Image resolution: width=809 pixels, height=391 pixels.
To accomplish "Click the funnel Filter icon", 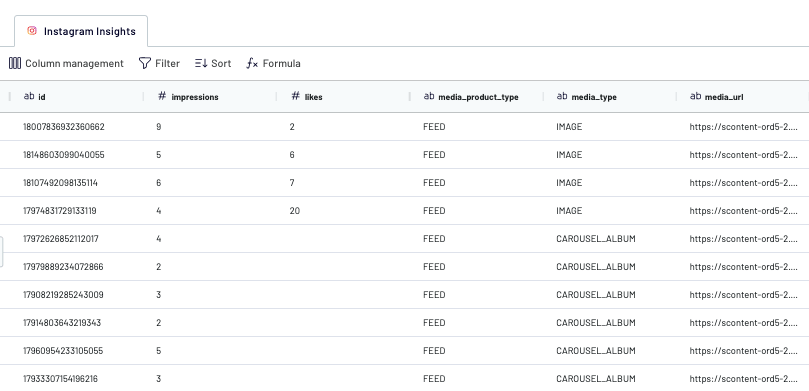I will pos(145,63).
